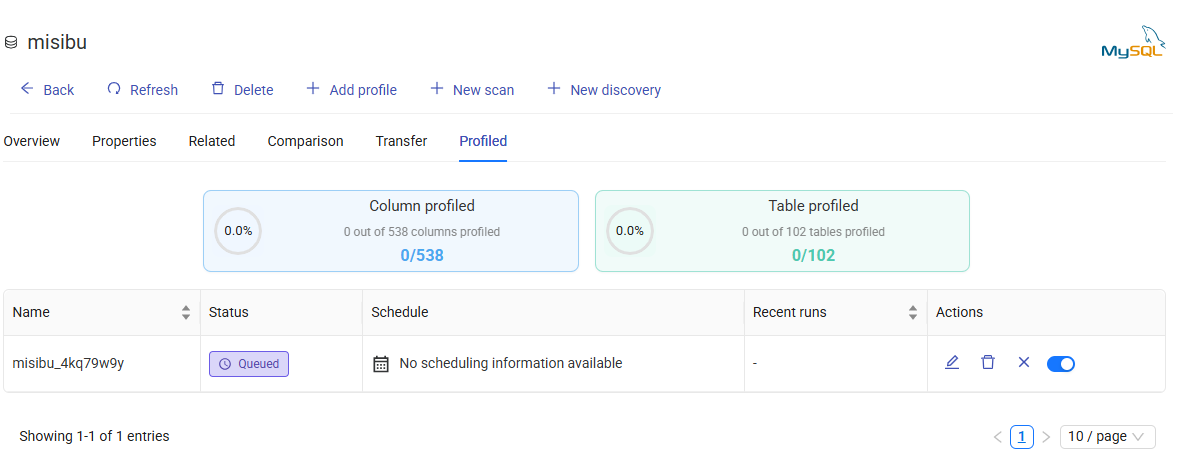
Task: Click the Queued status badge
Action: click(x=249, y=364)
